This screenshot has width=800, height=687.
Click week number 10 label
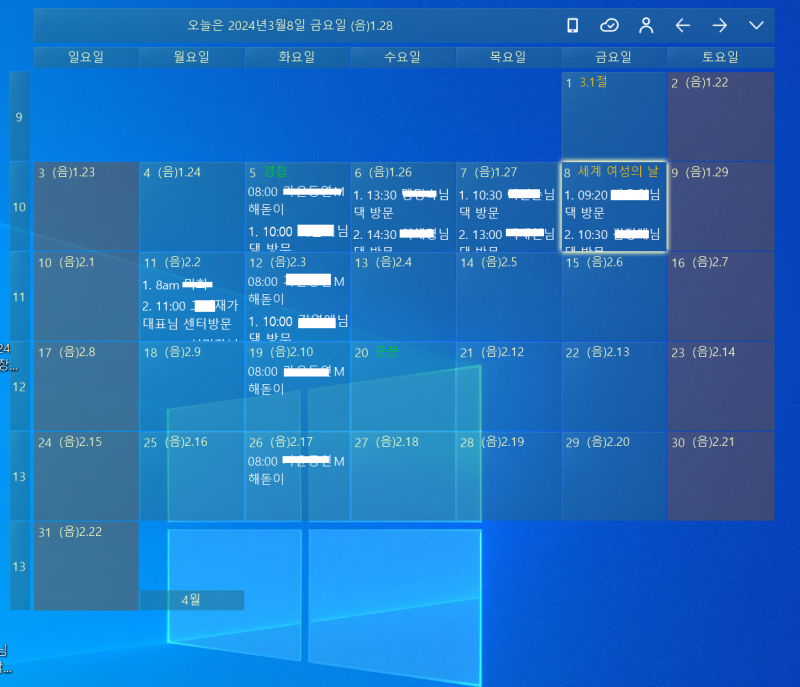[19, 207]
